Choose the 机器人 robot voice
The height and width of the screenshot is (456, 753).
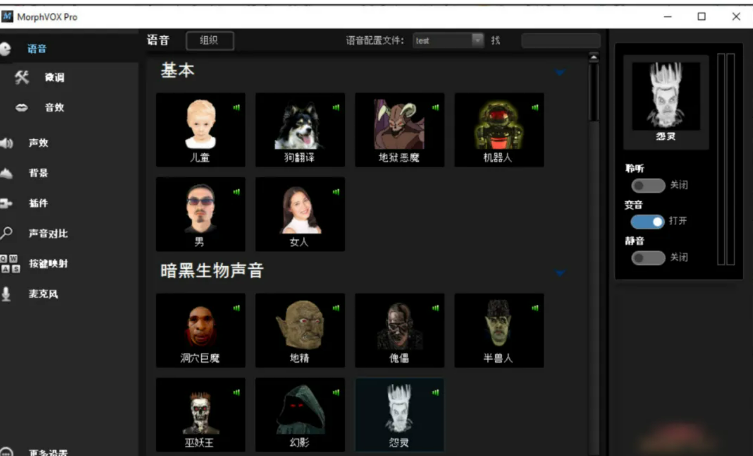[x=499, y=130]
